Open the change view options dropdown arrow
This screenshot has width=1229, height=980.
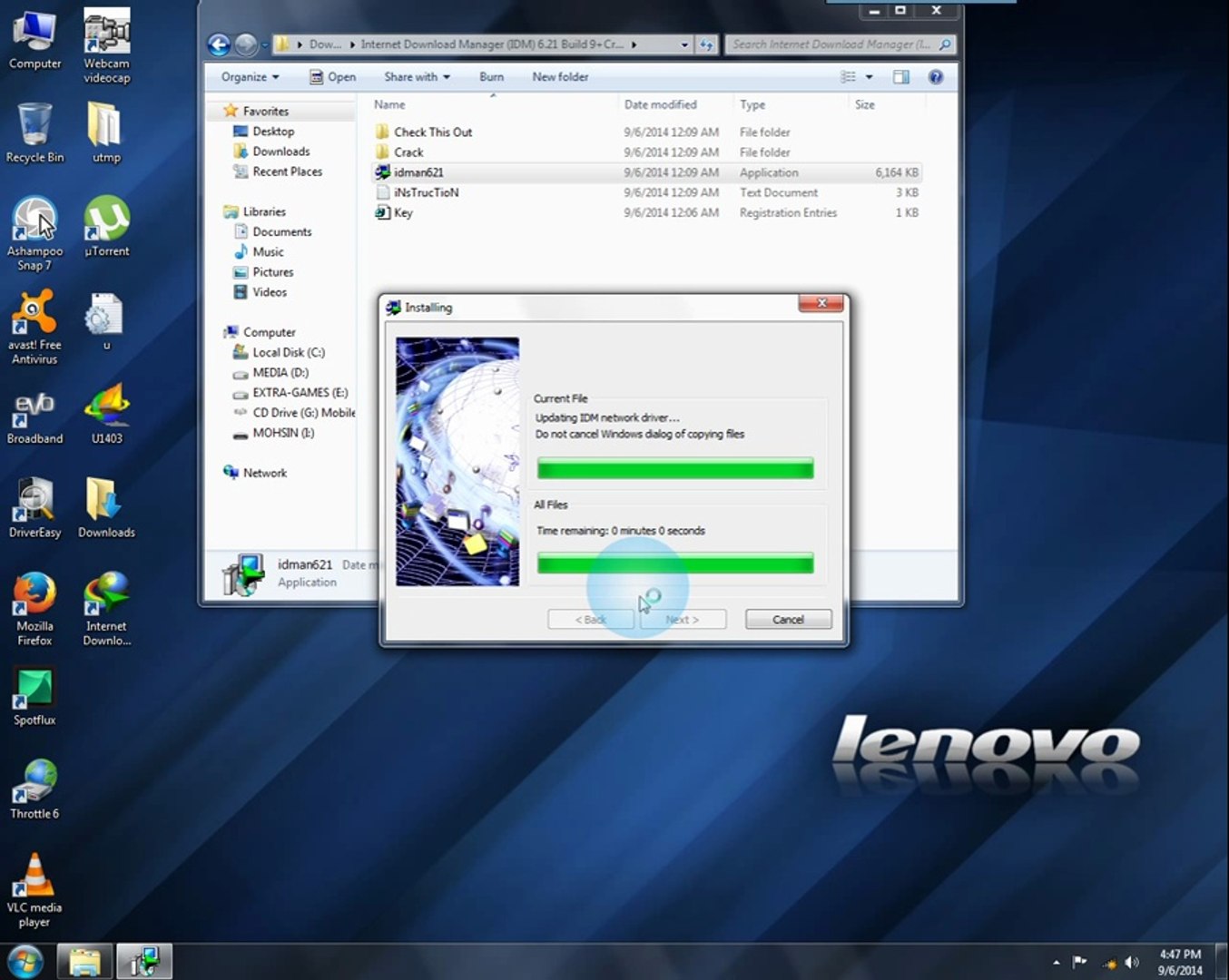point(869,77)
